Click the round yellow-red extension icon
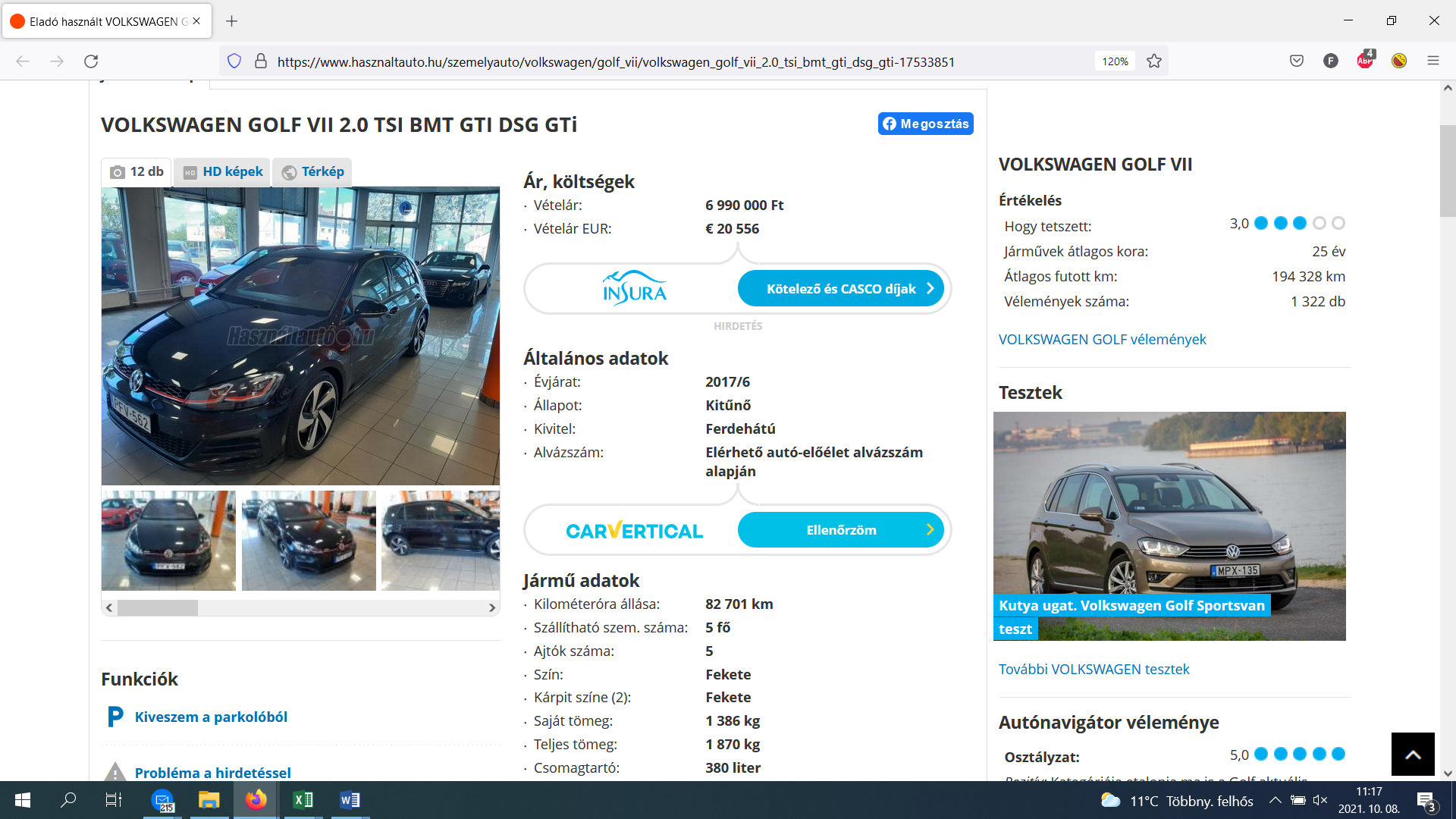The width and height of the screenshot is (1456, 819). pyautogui.click(x=1399, y=61)
